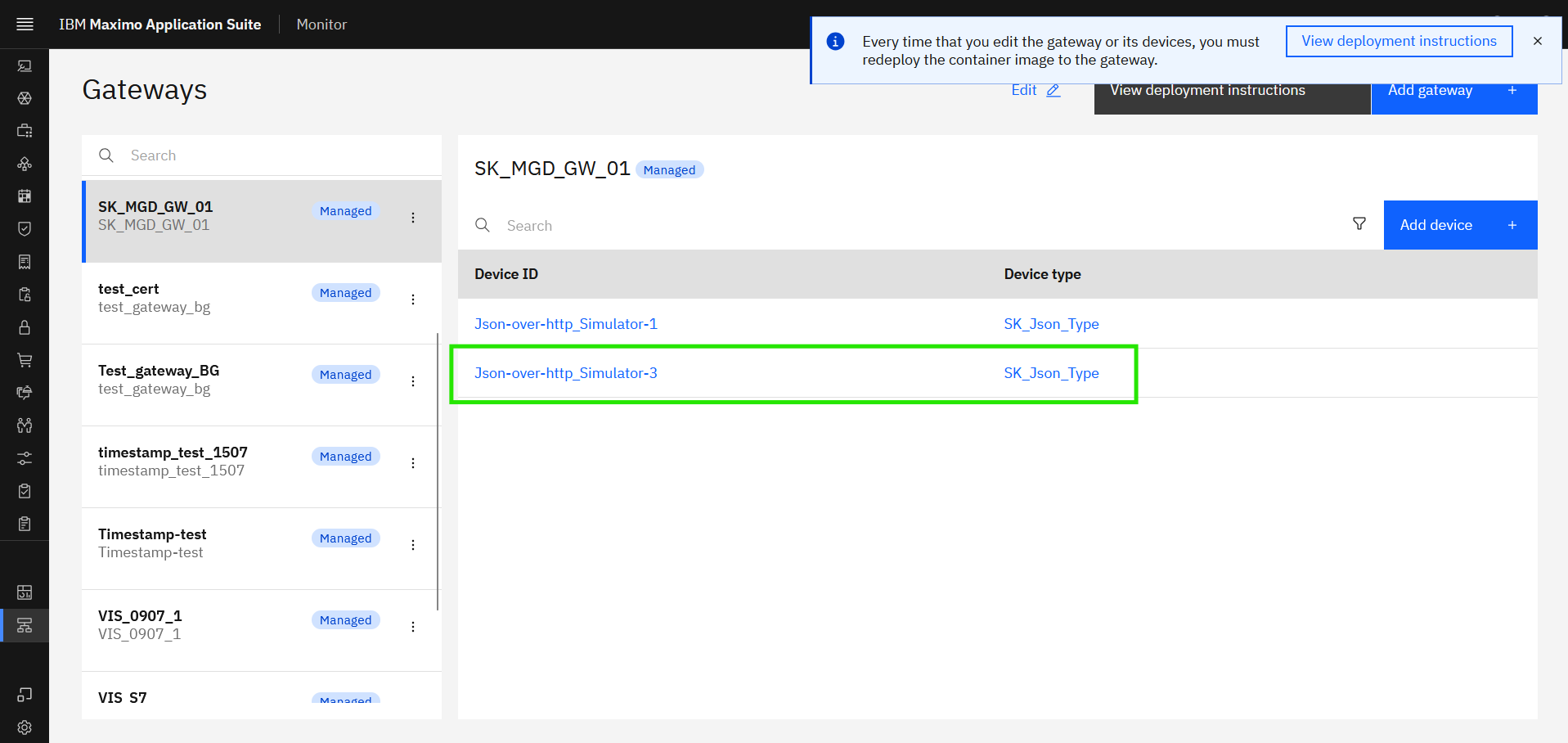Click the resize squares sidebar icon
The image size is (1568, 743).
pos(25,695)
